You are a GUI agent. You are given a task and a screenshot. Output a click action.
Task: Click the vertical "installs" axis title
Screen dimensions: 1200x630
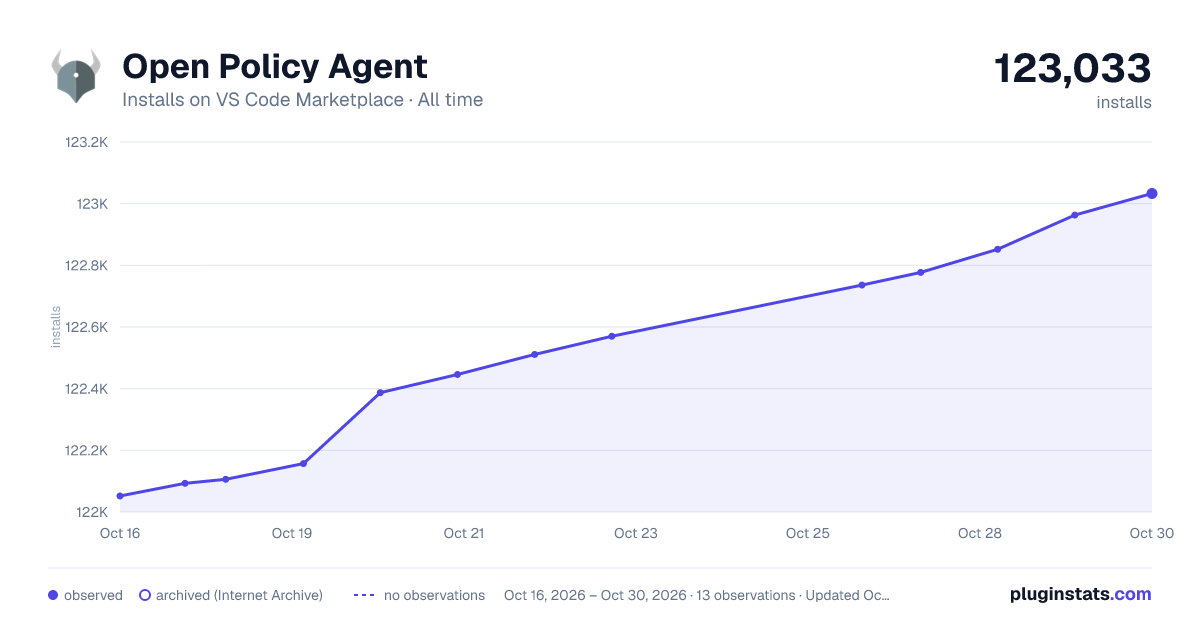point(56,327)
